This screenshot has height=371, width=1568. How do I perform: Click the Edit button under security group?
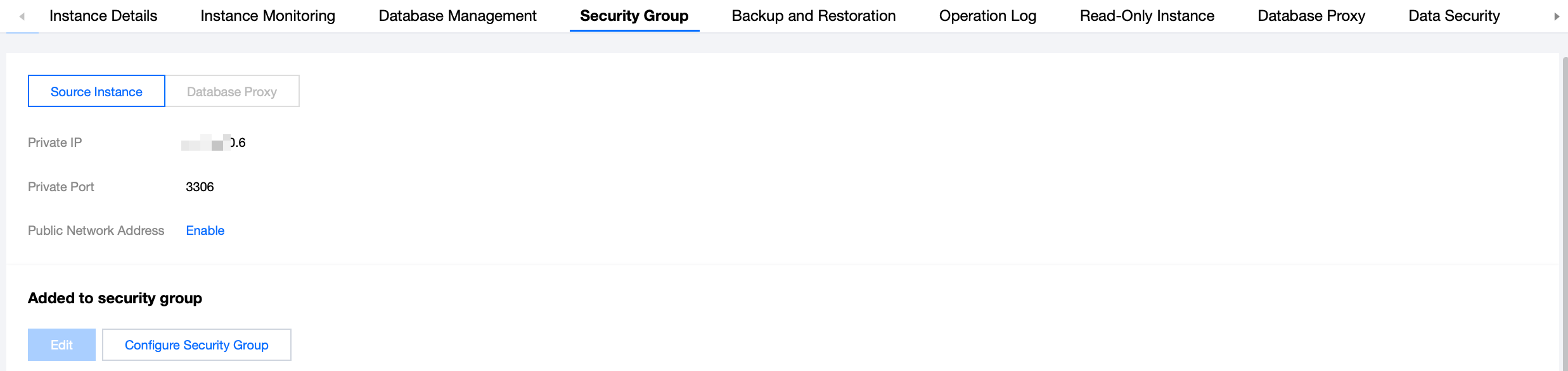tap(61, 345)
